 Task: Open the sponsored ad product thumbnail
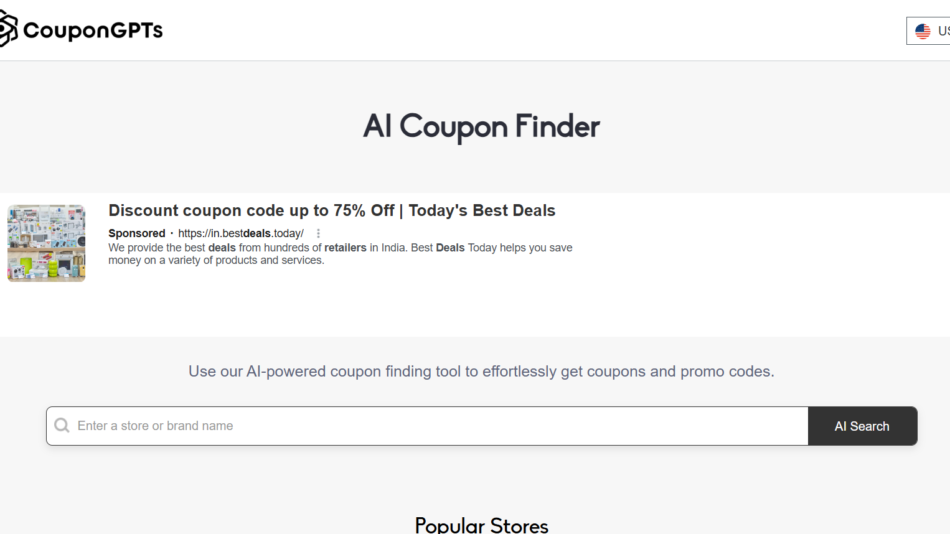tap(46, 243)
